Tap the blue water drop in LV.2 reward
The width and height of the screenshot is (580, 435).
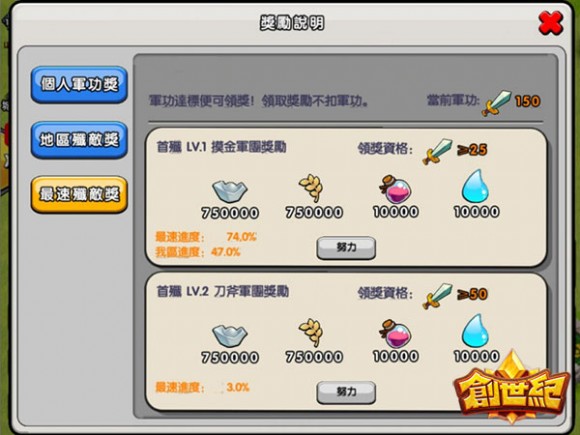475,330
